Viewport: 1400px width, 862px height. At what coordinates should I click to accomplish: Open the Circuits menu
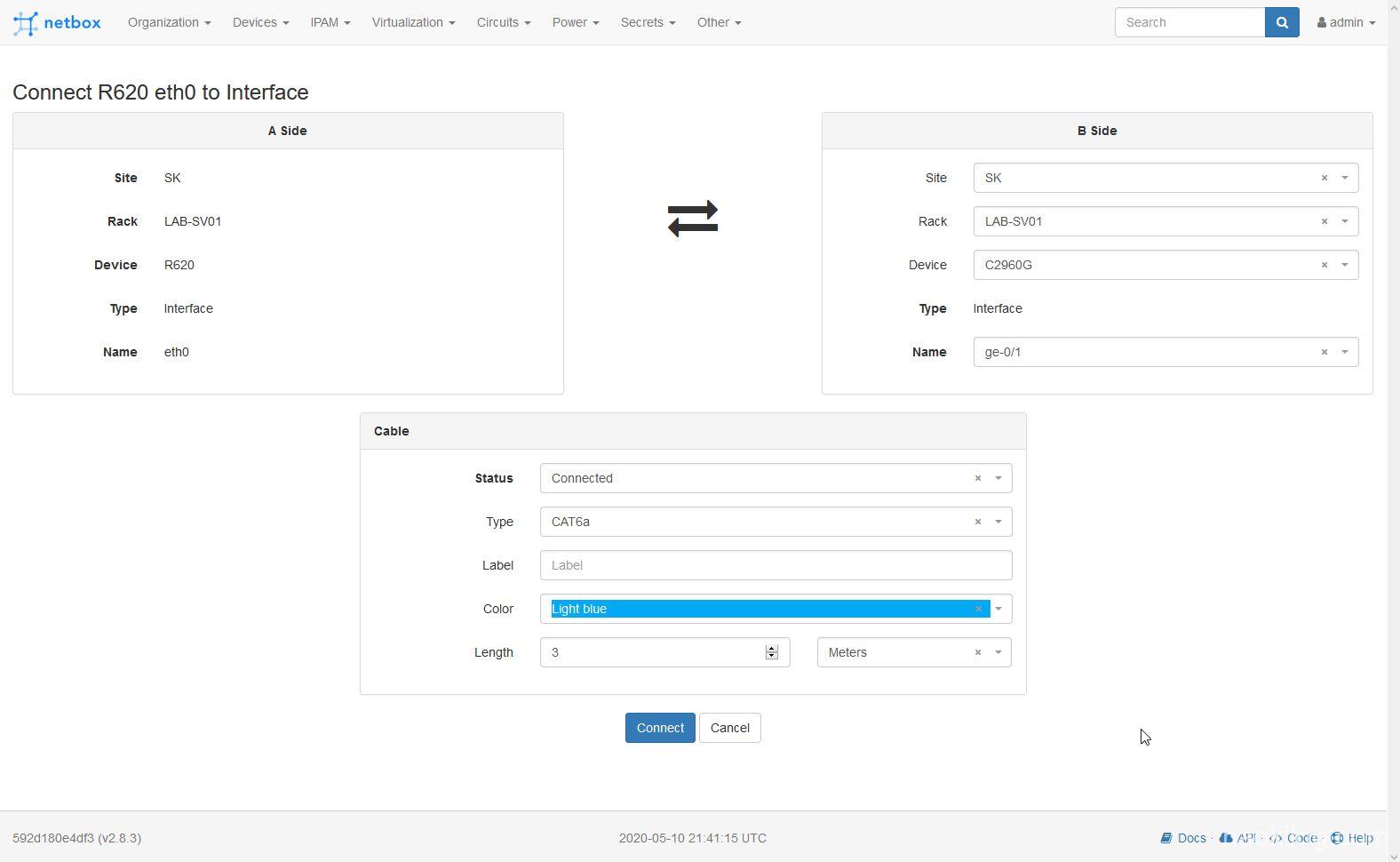point(504,22)
